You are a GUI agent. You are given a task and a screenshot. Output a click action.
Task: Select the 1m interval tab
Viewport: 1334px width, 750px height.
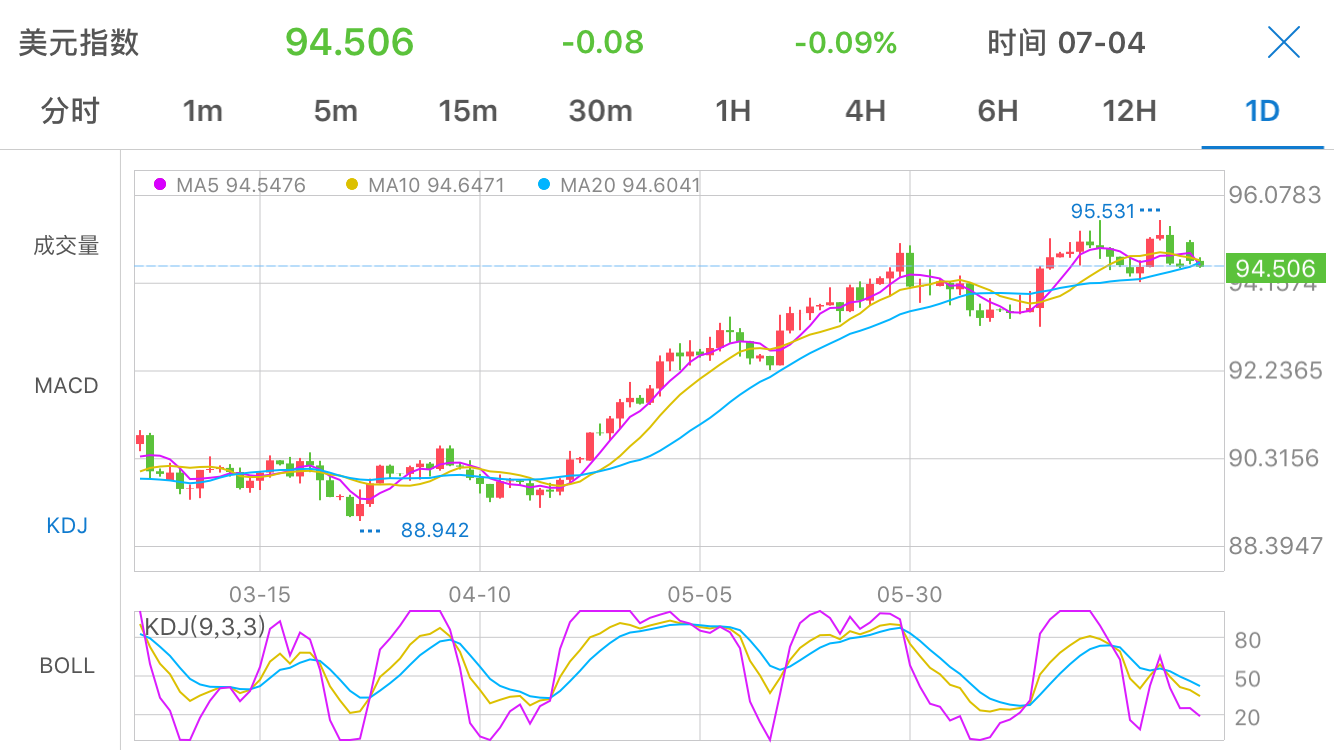coord(203,111)
